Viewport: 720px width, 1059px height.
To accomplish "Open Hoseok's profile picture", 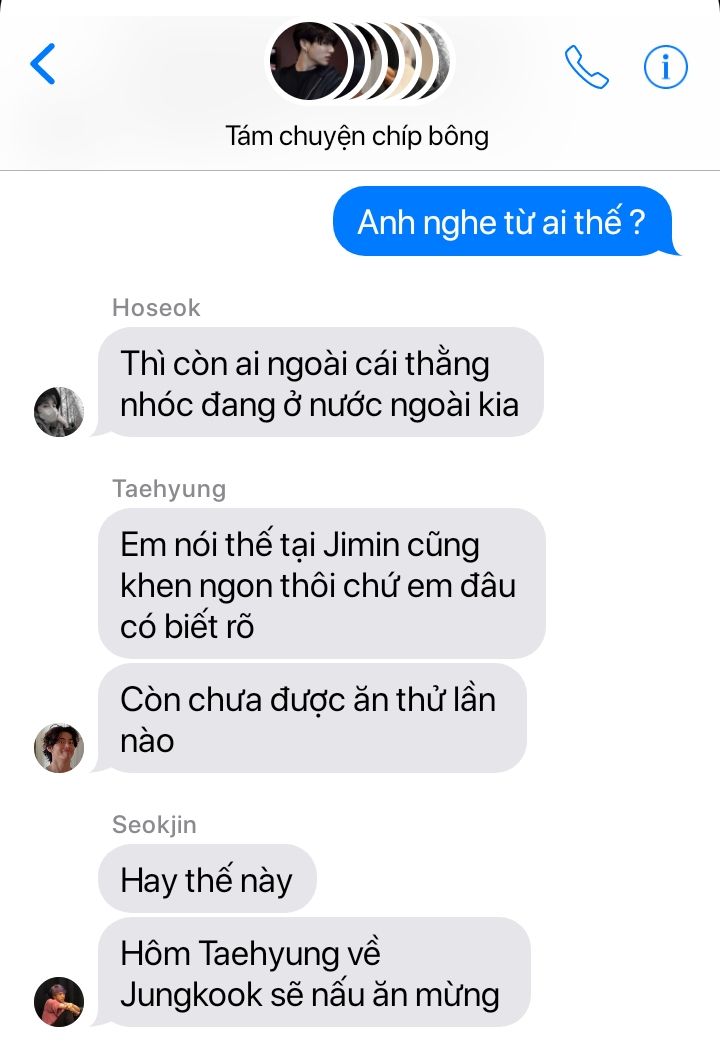I will (59, 411).
